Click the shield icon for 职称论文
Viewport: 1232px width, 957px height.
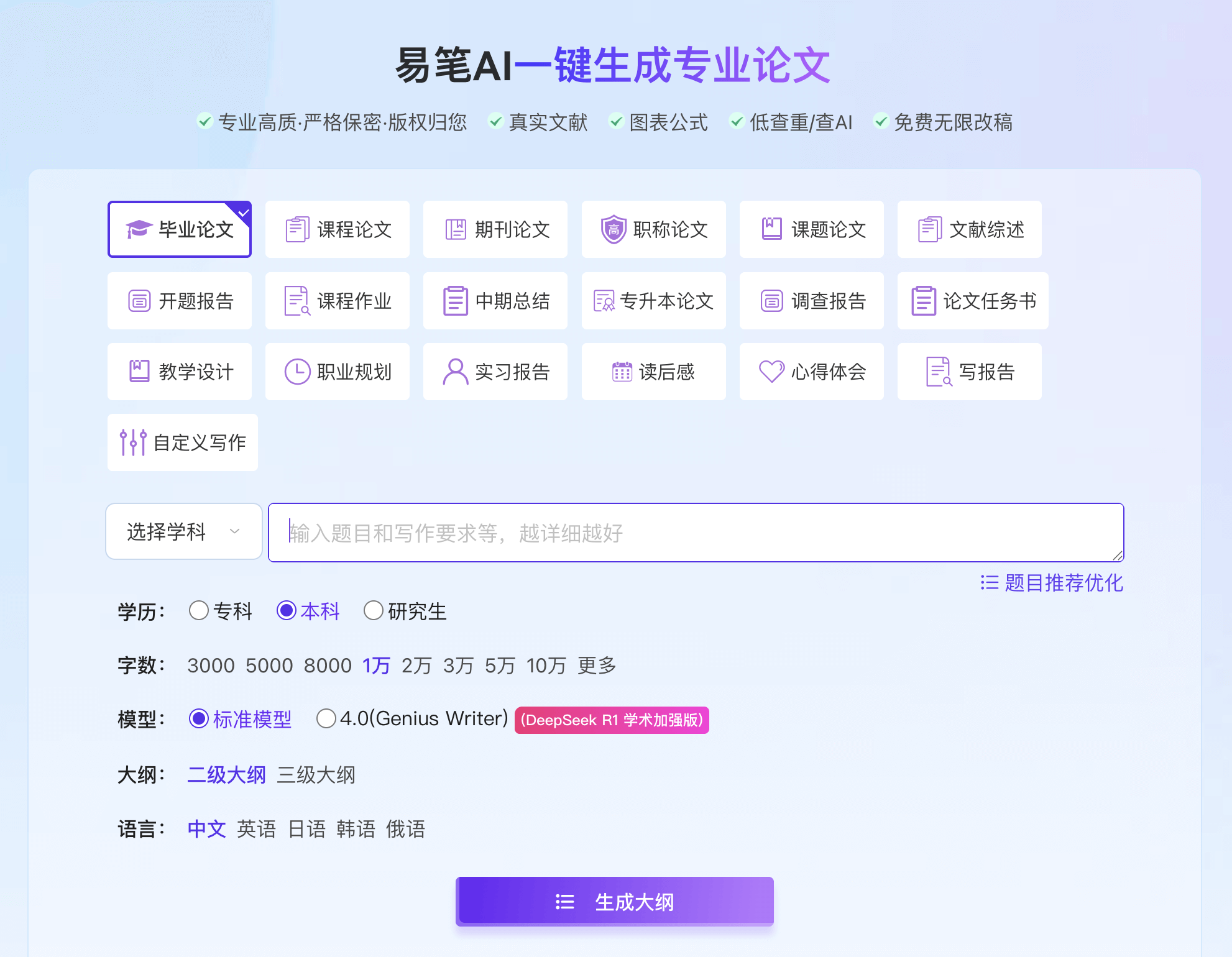pyautogui.click(x=613, y=229)
